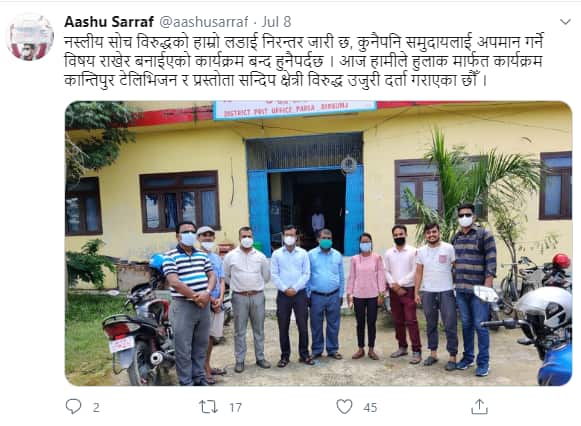This screenshot has width=581, height=426.
Task: Like the tweet with the heart icon
Action: (x=344, y=407)
